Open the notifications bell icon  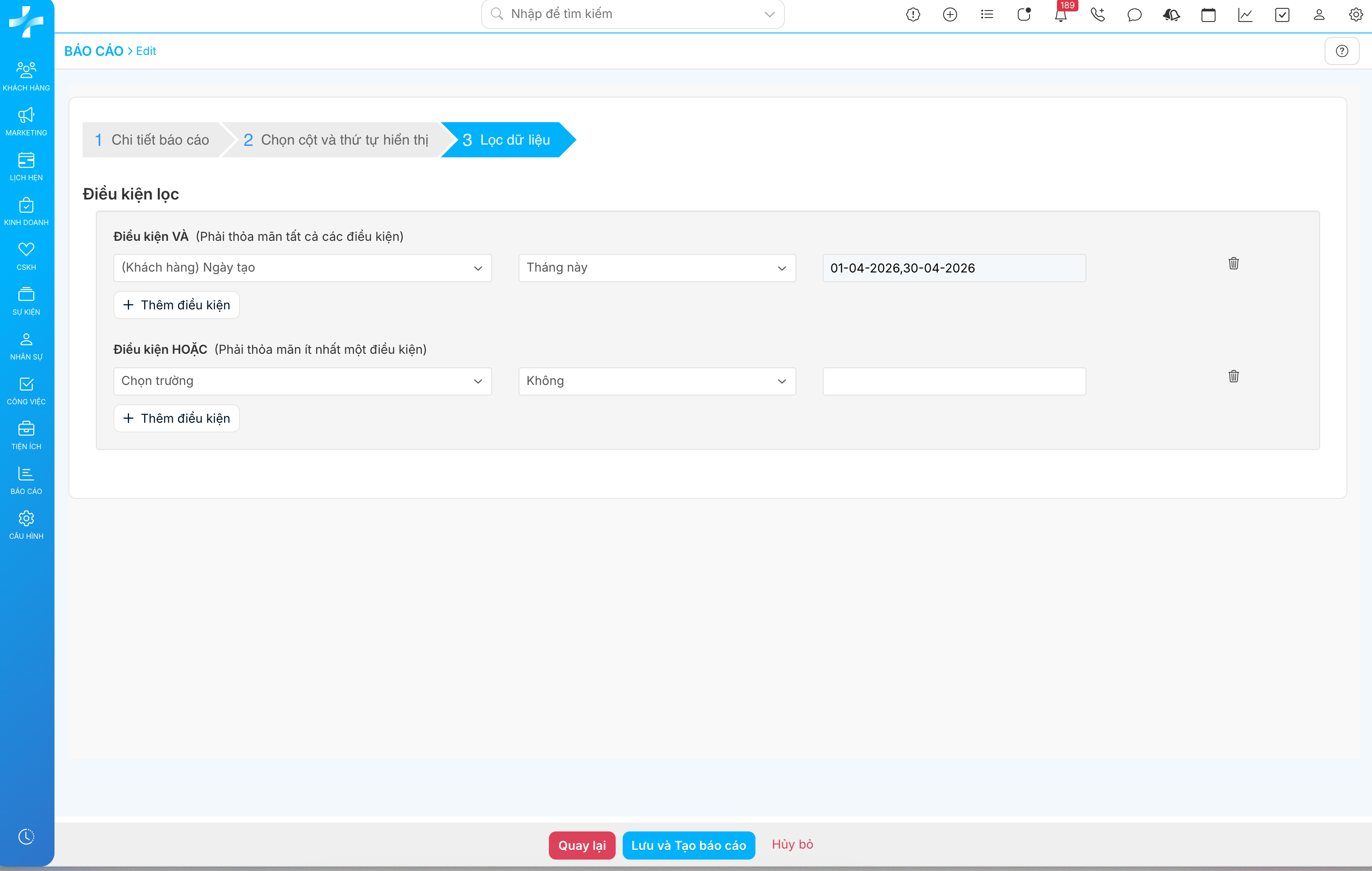click(1060, 15)
